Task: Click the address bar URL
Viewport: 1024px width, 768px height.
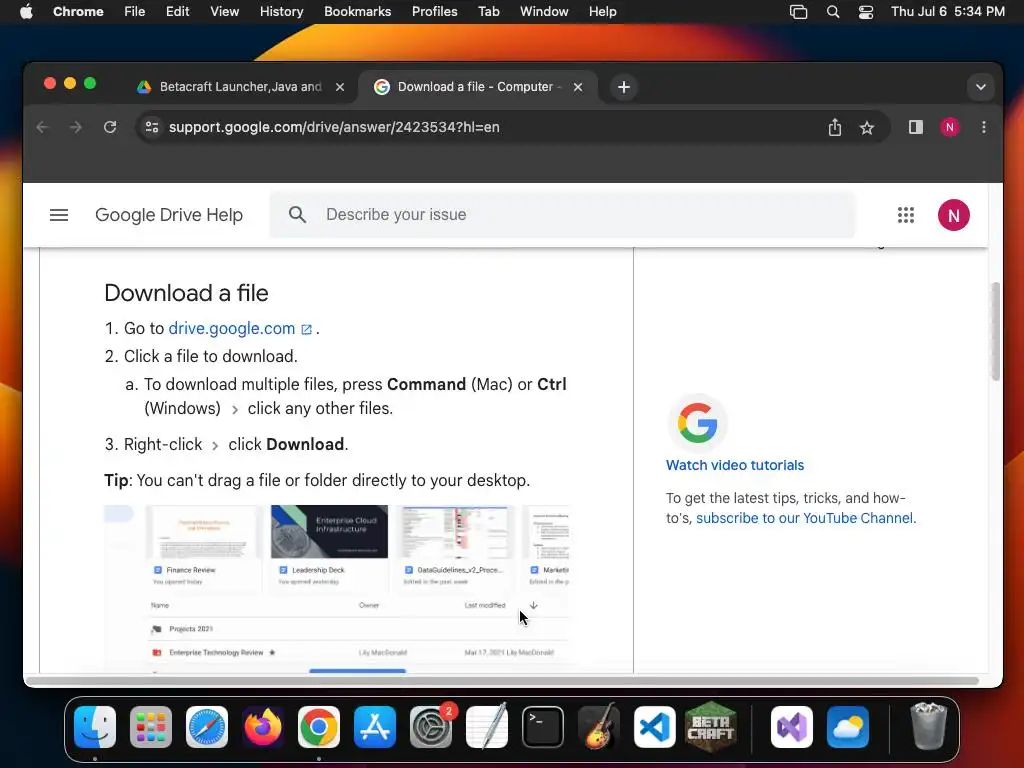Action: [x=334, y=127]
